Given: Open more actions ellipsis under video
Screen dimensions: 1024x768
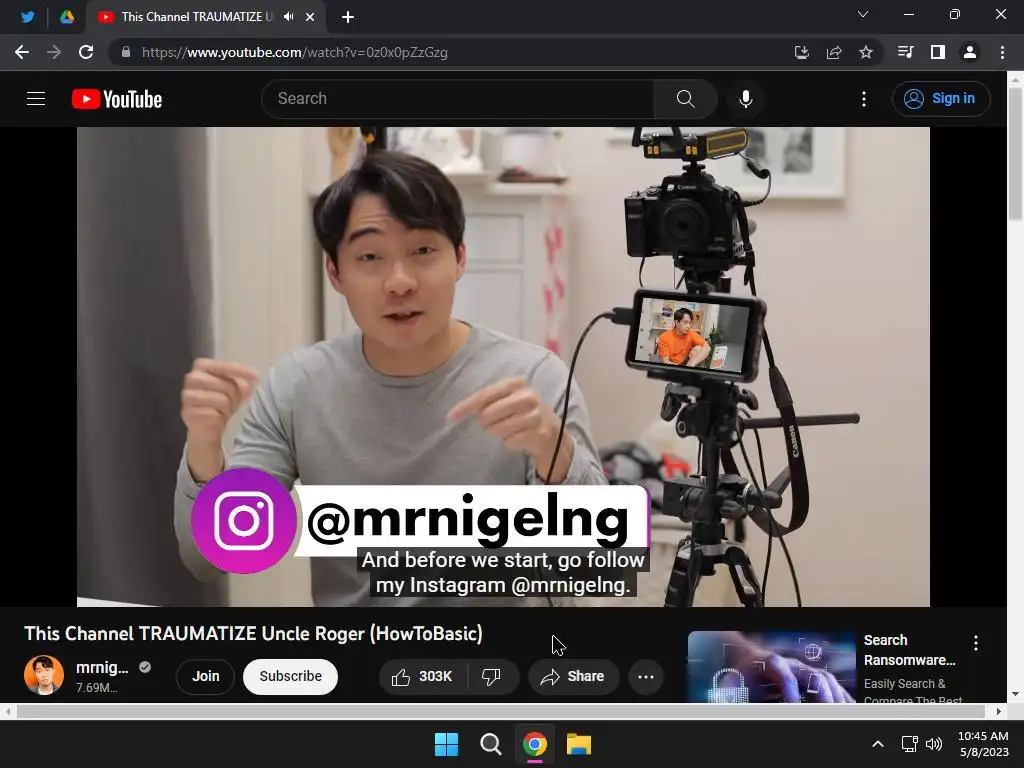Looking at the screenshot, I should click(x=646, y=677).
